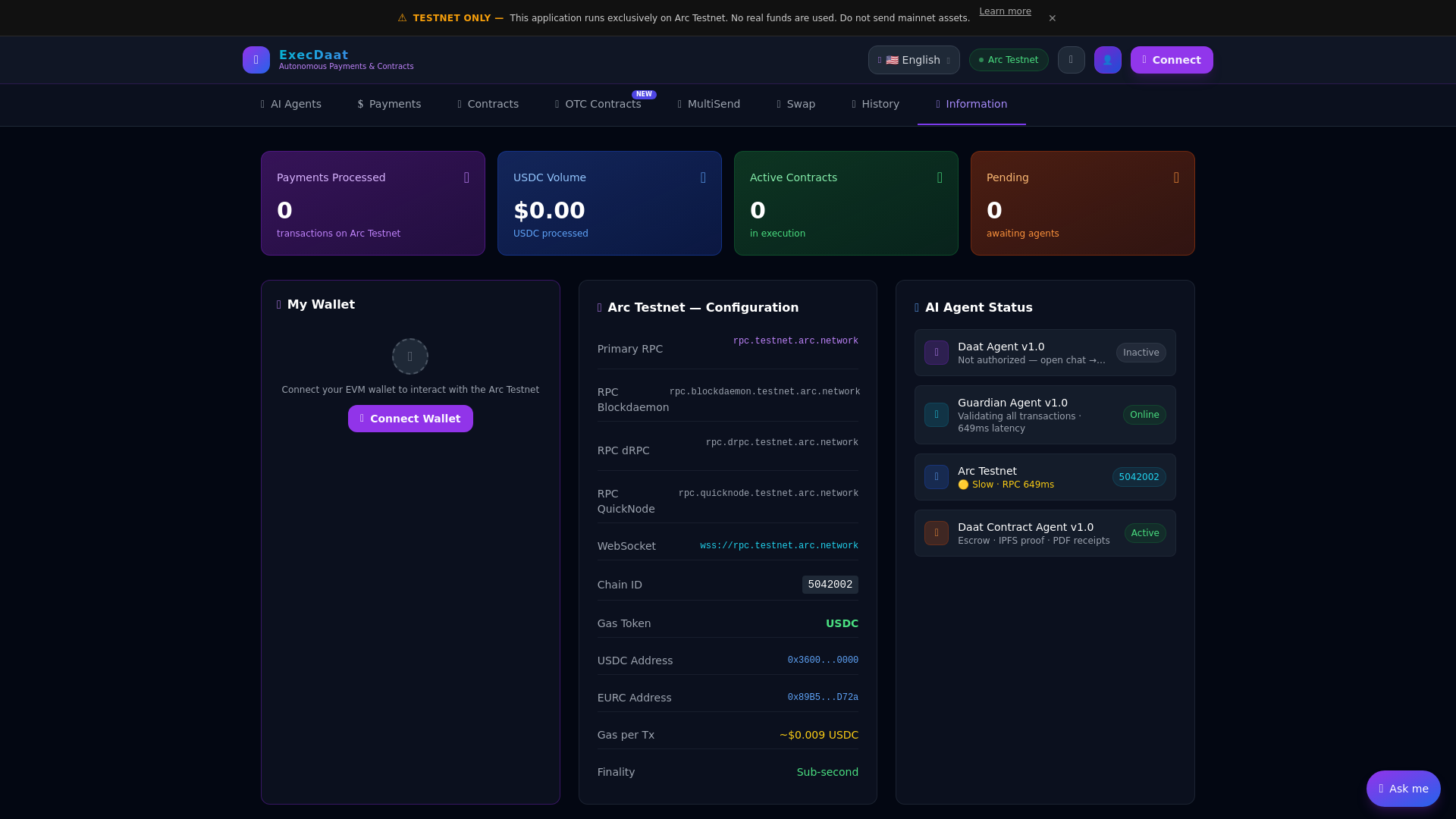Viewport: 1456px width, 819px height.
Task: Click the Online status badge
Action: [1144, 415]
